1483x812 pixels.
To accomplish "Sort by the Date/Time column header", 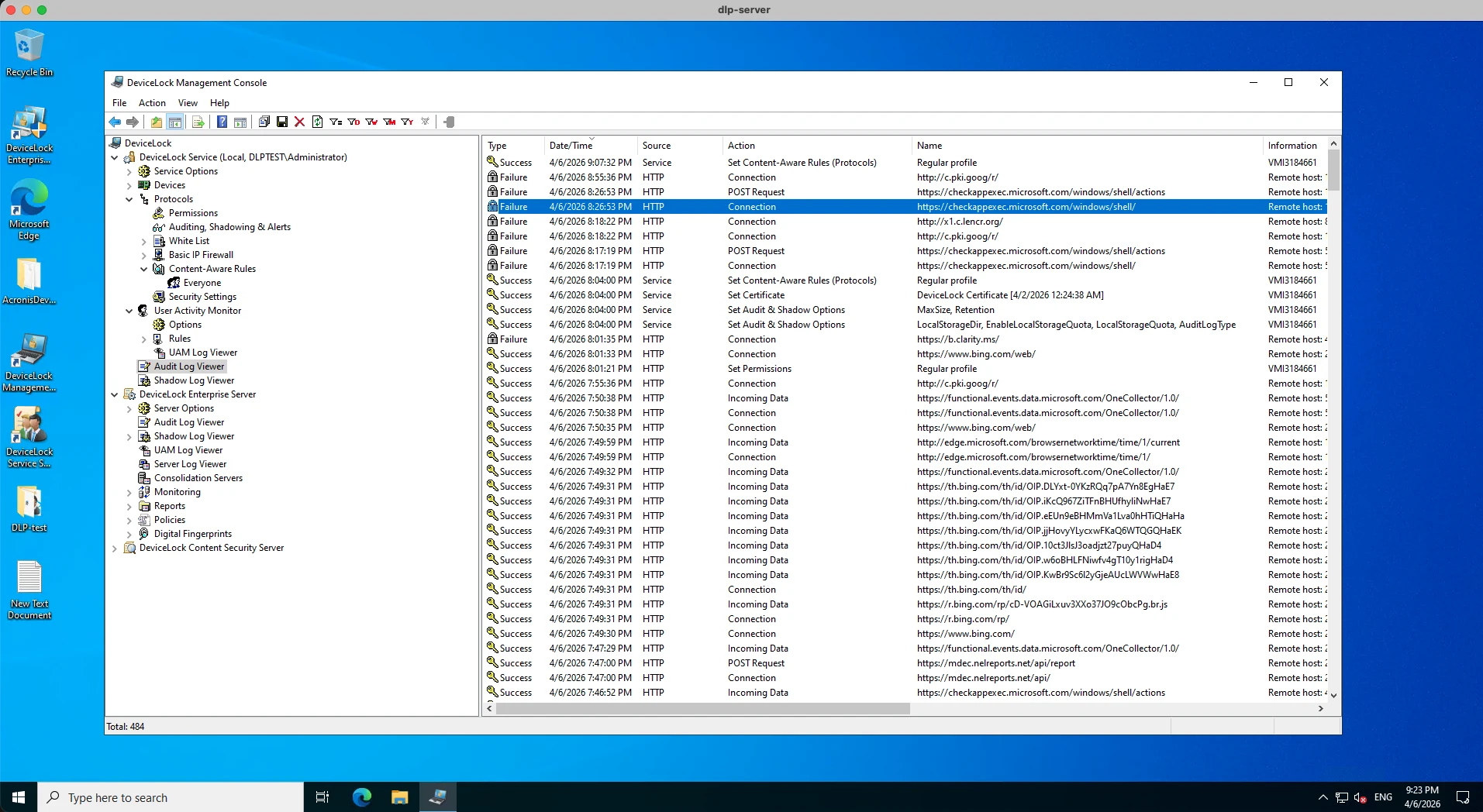I will coord(591,146).
